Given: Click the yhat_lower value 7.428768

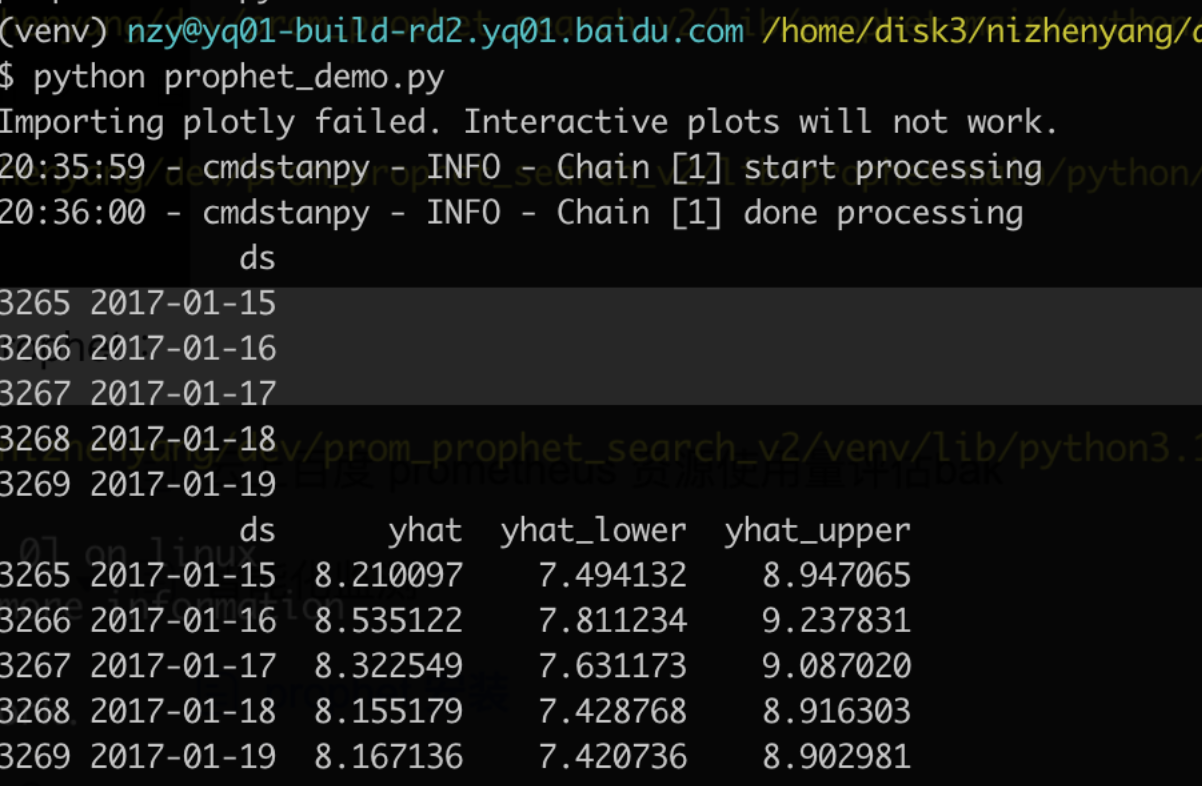Looking at the screenshot, I should point(612,711).
